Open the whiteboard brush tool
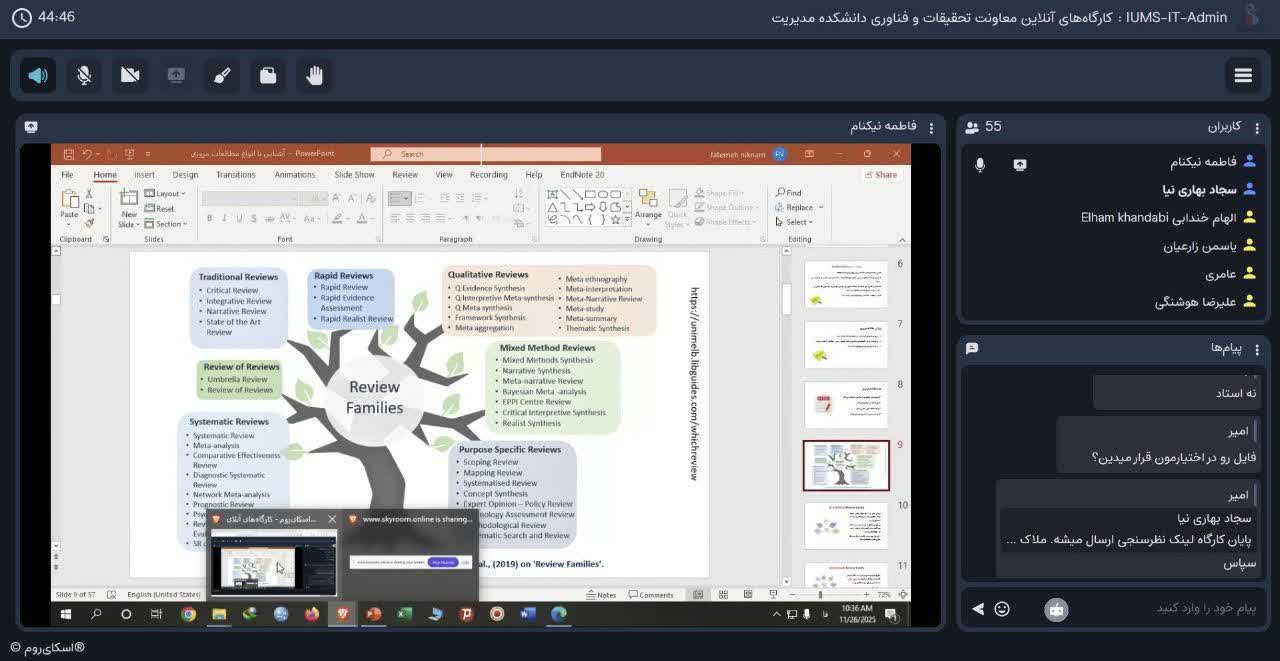This screenshot has width=1280, height=661. click(x=222, y=76)
